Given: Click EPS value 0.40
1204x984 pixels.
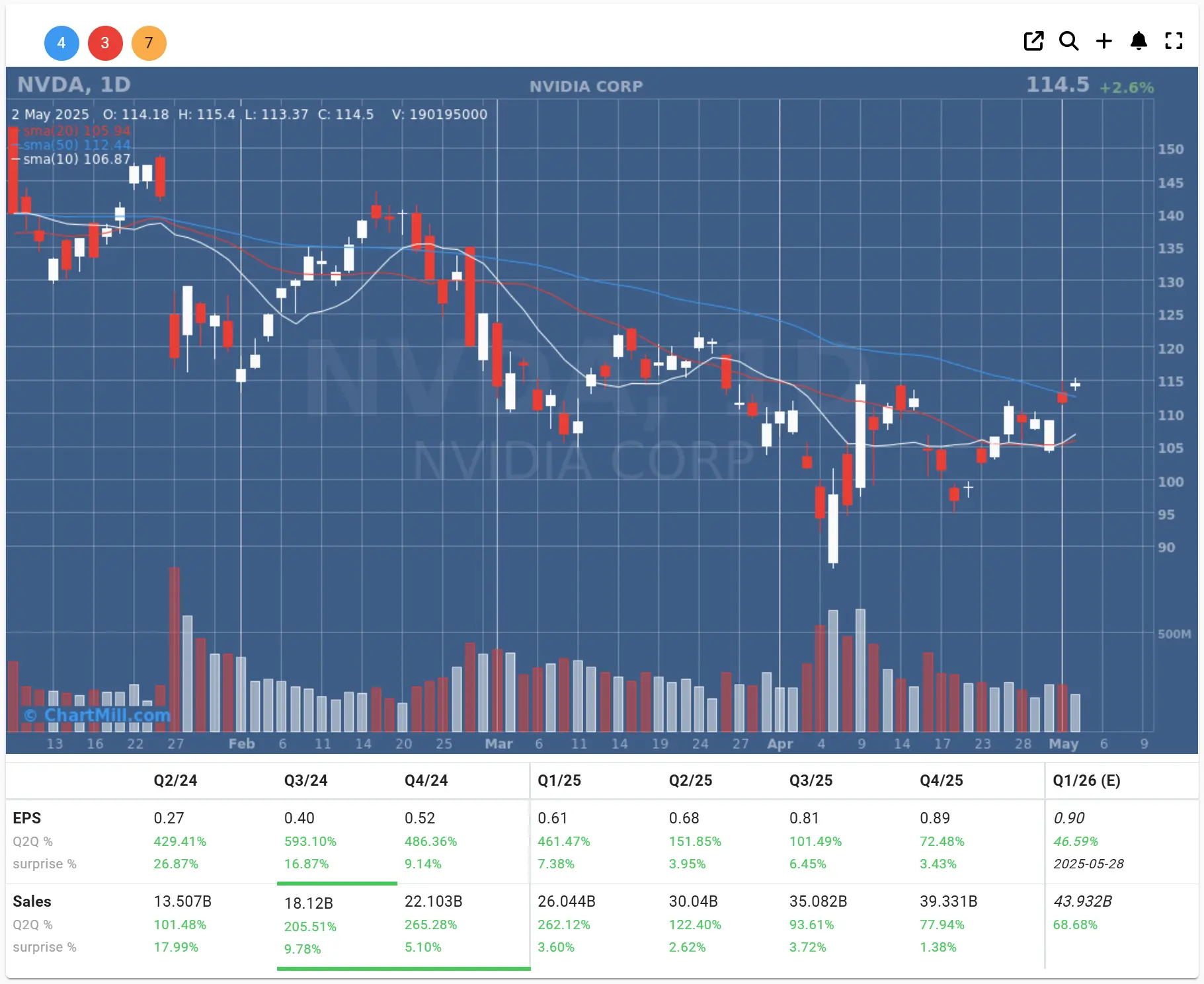Looking at the screenshot, I should [299, 818].
